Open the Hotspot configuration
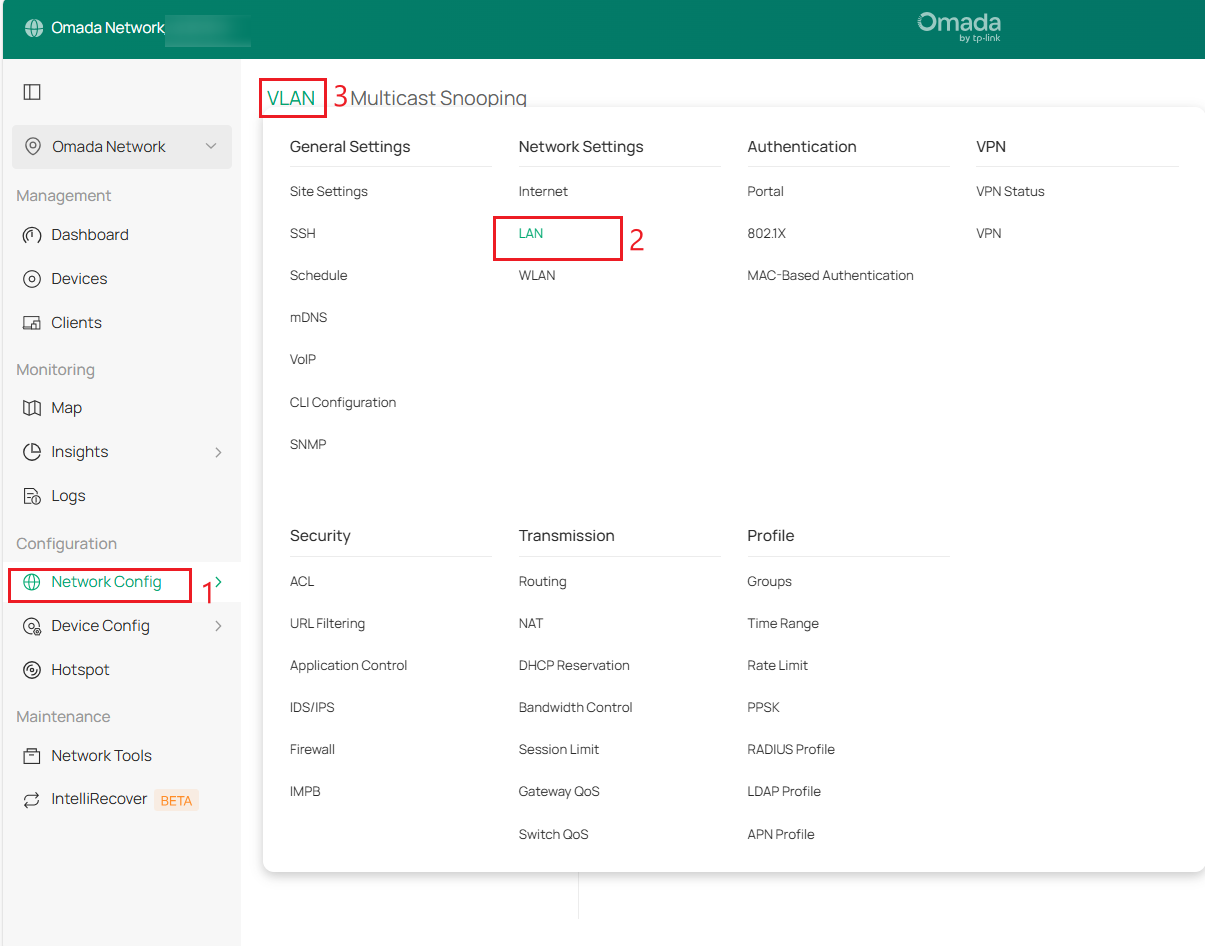1205x946 pixels. click(x=78, y=669)
